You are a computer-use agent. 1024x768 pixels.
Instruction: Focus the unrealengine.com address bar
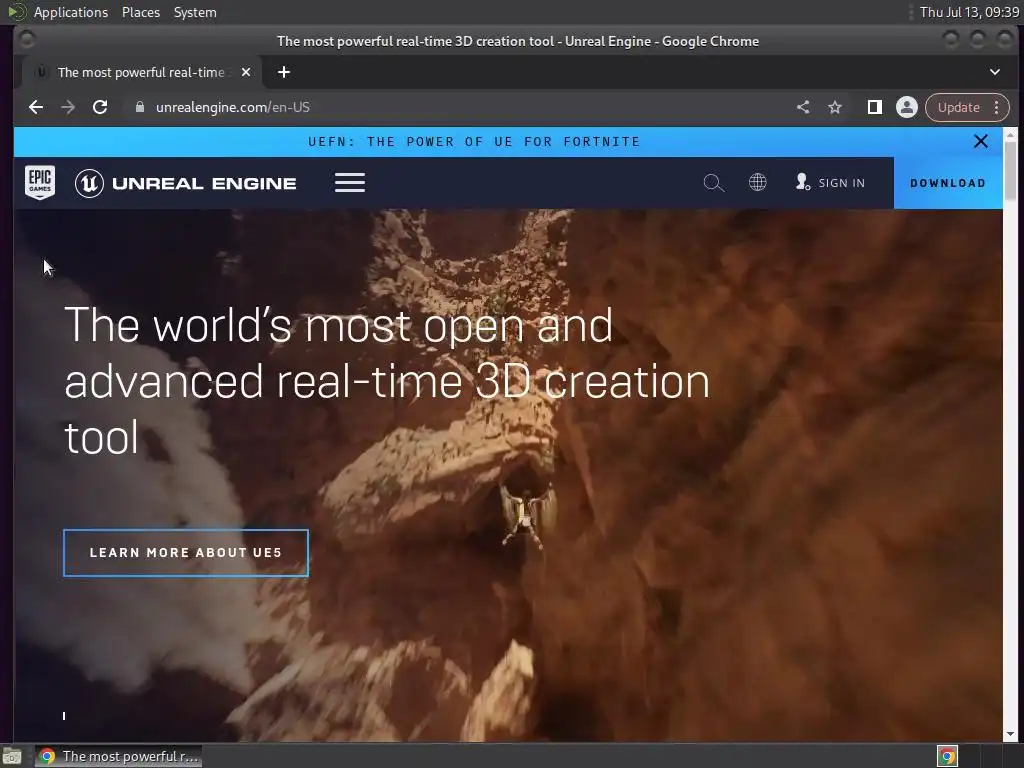457,107
